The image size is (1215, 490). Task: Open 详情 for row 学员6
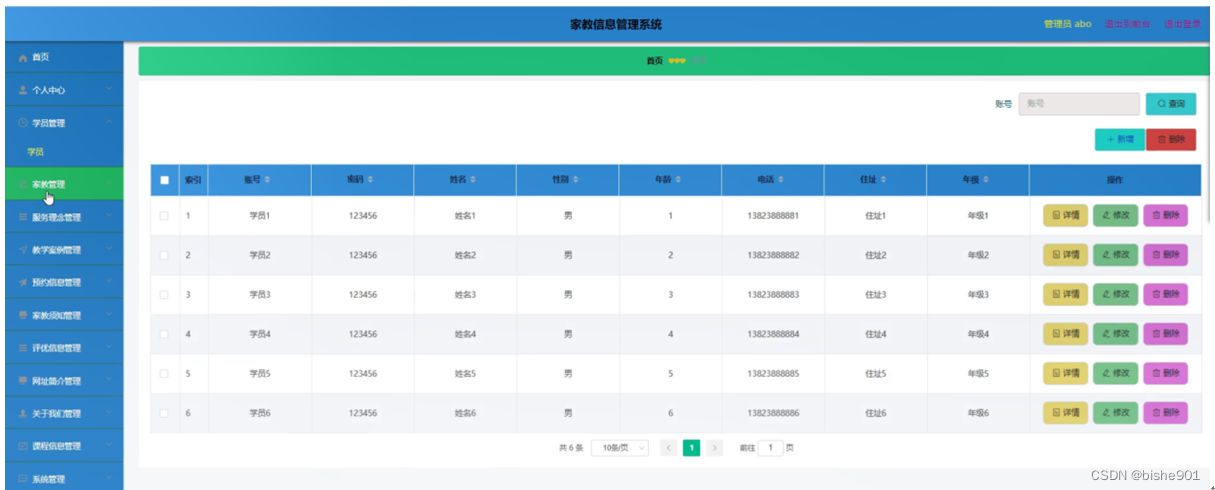click(x=1066, y=413)
